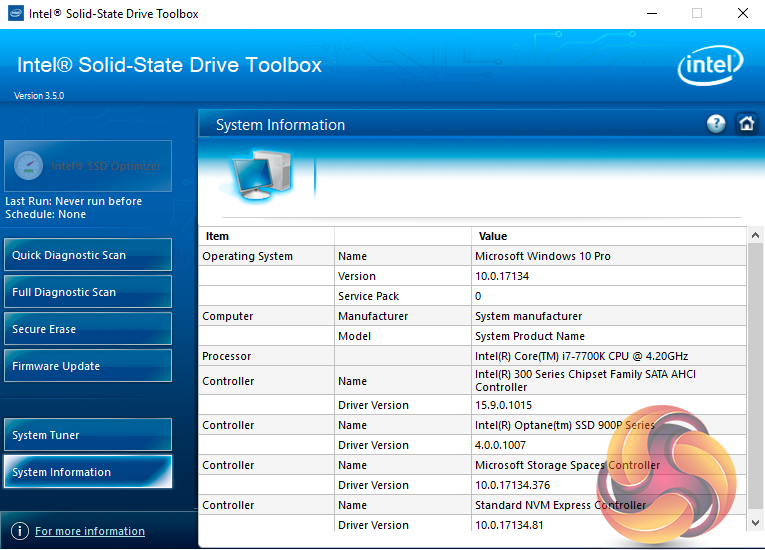This screenshot has height=550, width=765.
Task: Click the scrollbar down arrow
Action: coord(755,523)
